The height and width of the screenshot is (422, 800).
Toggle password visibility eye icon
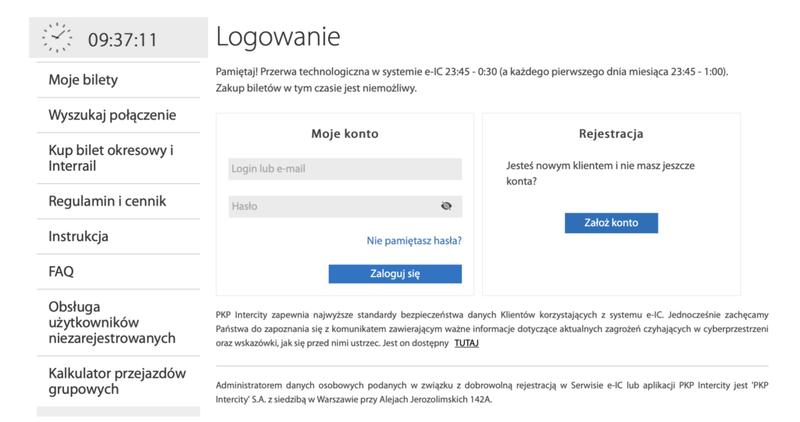pos(446,206)
